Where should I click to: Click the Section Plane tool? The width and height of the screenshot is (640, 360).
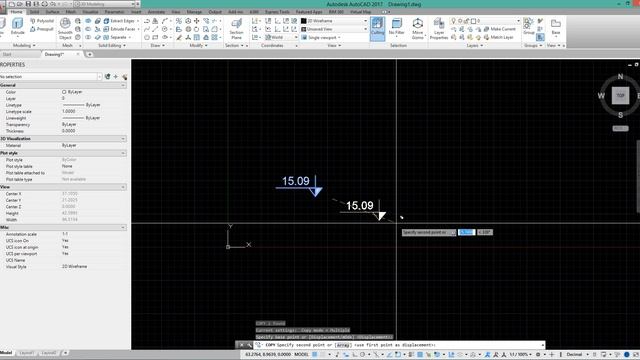click(236, 29)
